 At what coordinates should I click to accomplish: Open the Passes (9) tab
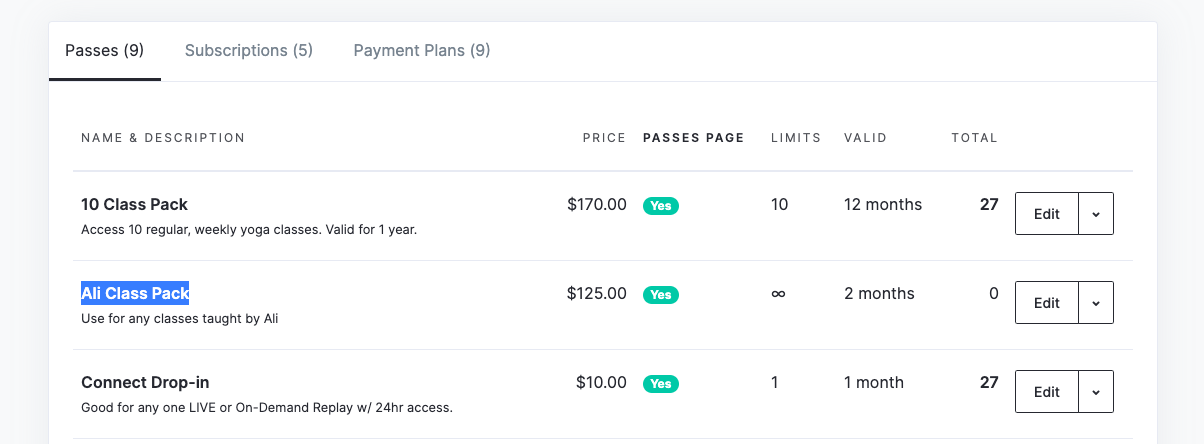(104, 50)
